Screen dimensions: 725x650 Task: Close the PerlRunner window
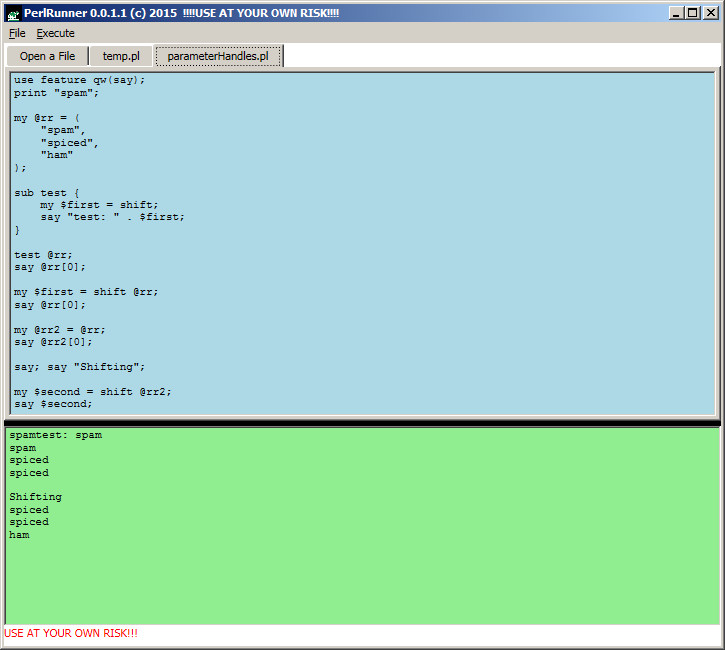(710, 13)
